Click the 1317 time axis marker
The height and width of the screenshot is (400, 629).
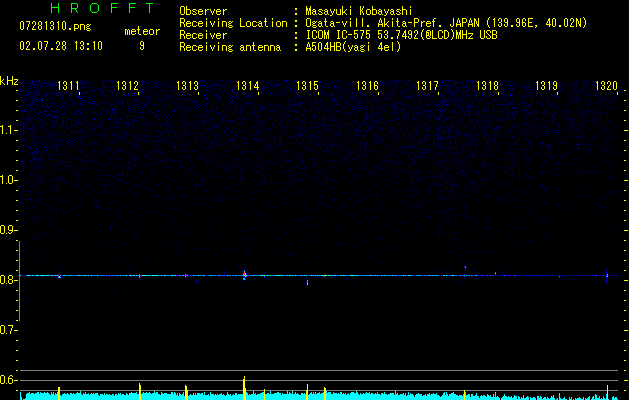tap(427, 85)
